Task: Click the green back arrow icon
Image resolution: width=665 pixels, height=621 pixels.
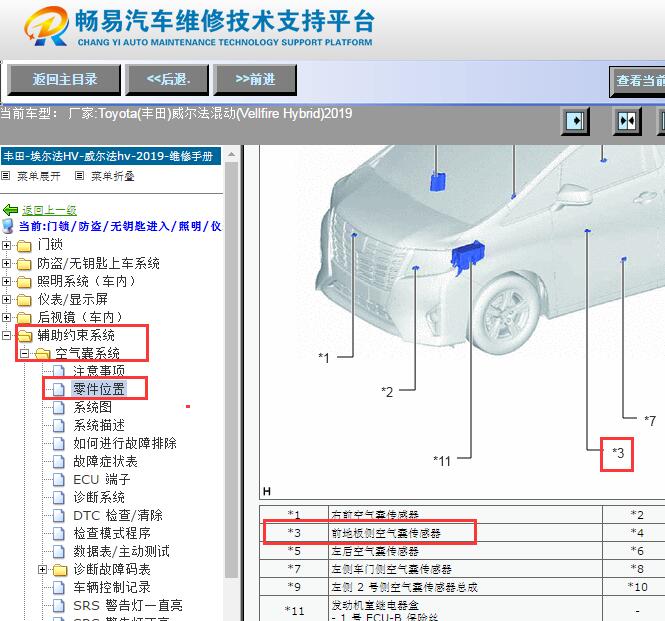Action: click(10, 210)
